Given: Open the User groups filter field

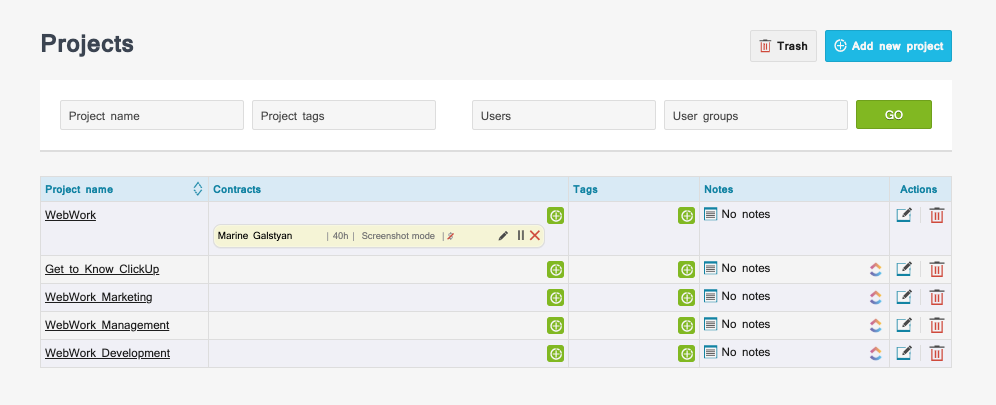Looking at the screenshot, I should (x=755, y=116).
